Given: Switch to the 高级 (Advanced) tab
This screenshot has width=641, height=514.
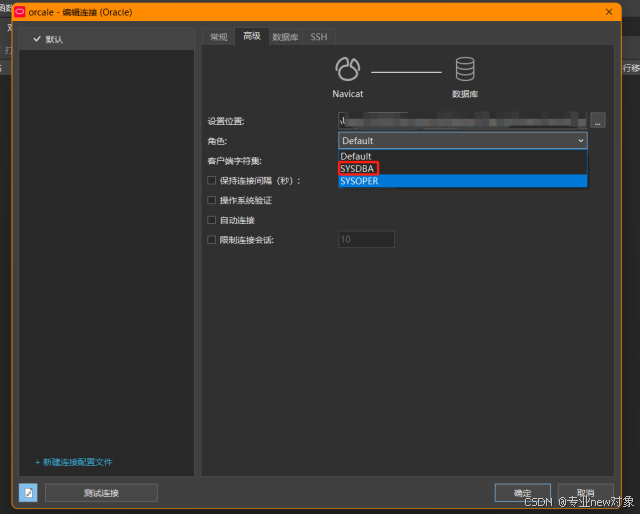Looking at the screenshot, I should point(252,36).
